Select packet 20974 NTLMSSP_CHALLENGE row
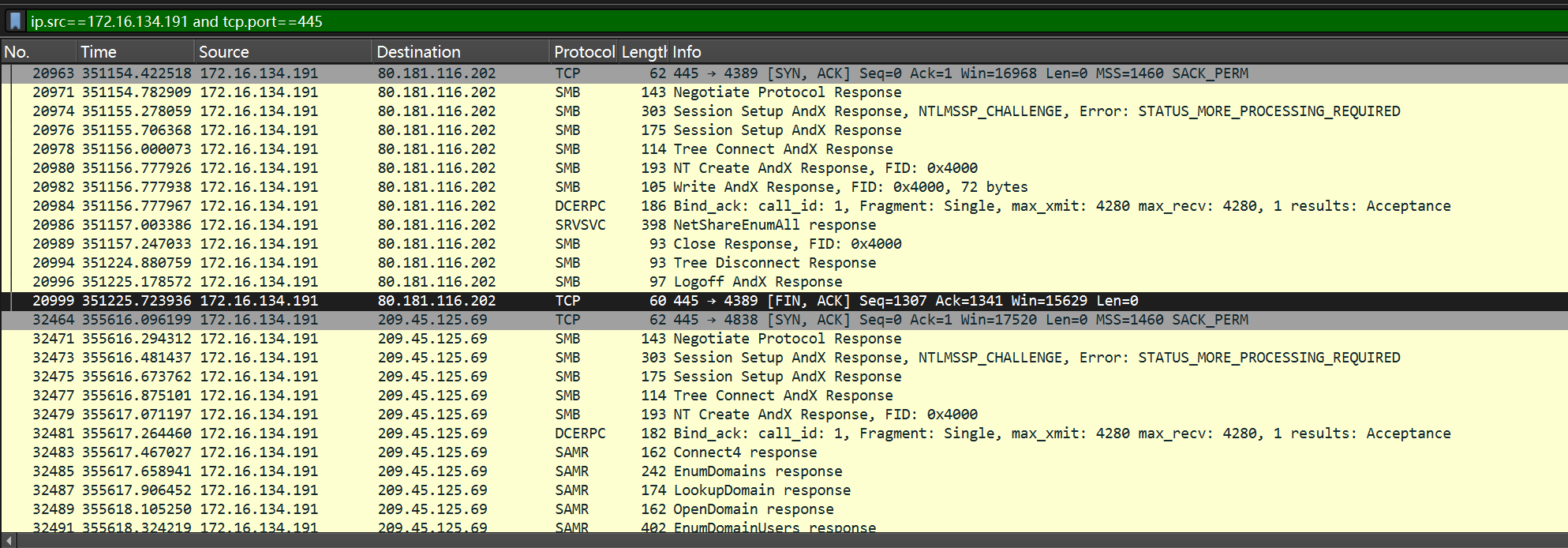Screen dimensions: 1568x548 tap(784, 111)
